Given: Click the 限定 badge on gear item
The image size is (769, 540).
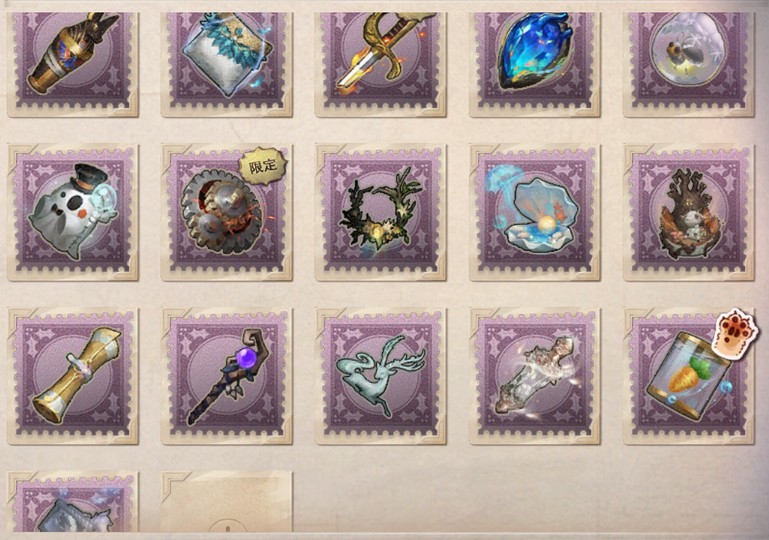Looking at the screenshot, I should coord(263,165).
